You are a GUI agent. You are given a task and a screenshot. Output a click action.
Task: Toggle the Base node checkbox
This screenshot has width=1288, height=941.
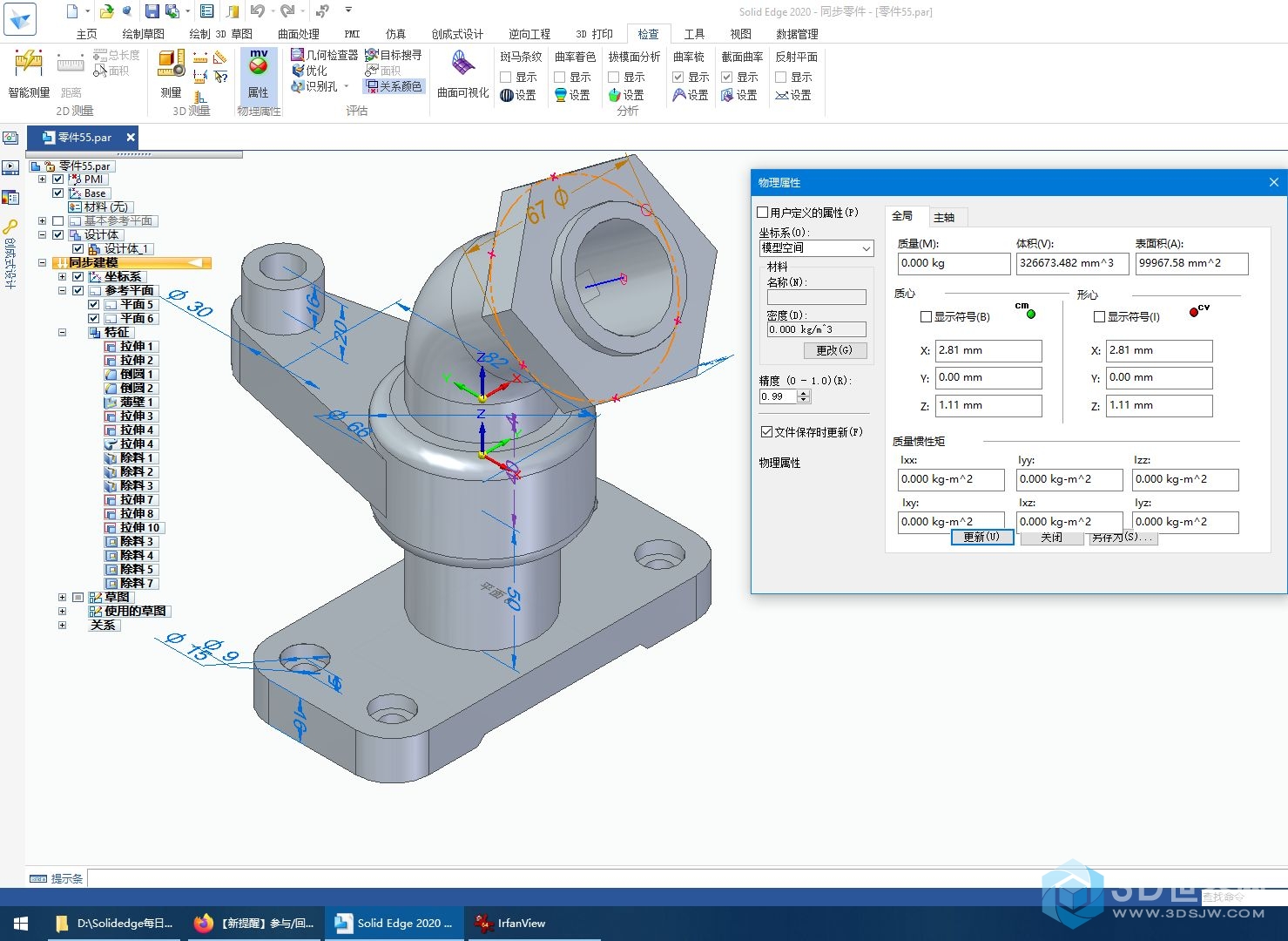pyautogui.click(x=58, y=193)
